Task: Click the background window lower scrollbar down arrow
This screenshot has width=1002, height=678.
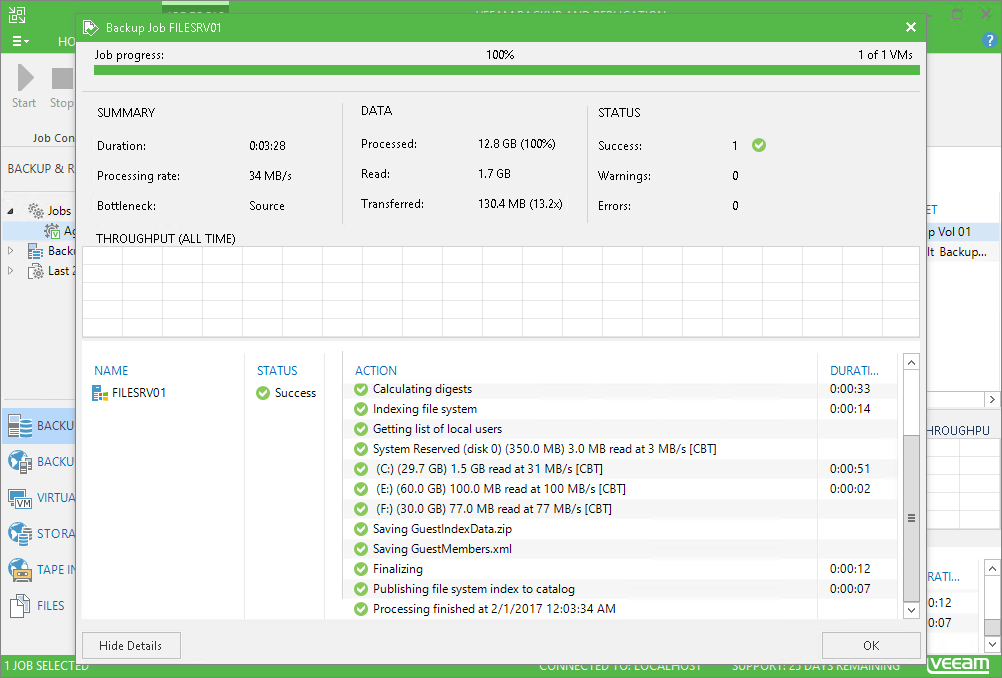Action: (992, 644)
